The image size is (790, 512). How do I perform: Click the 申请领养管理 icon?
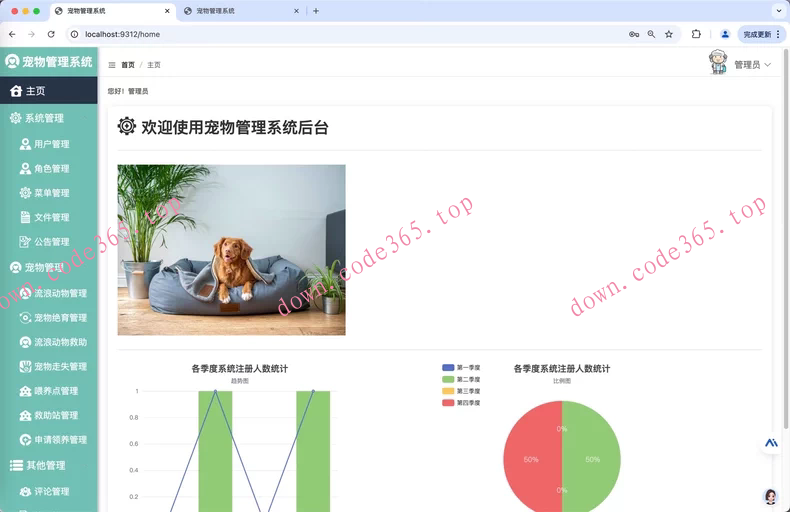pyautogui.click(x=25, y=439)
